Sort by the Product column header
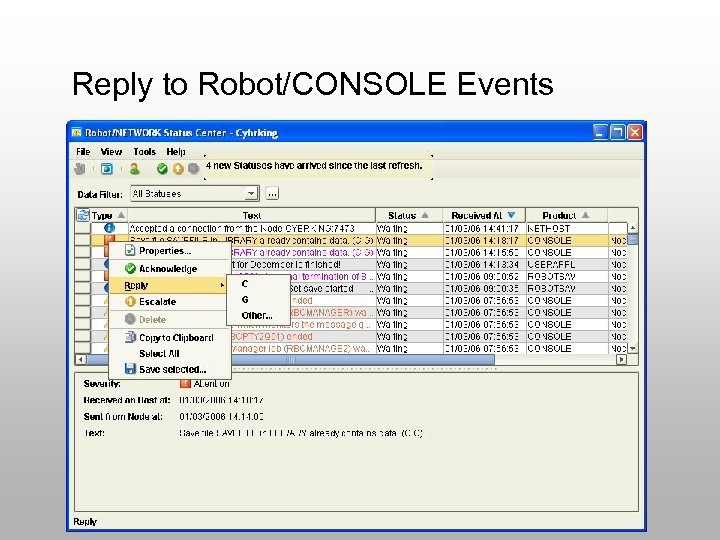 (566, 215)
